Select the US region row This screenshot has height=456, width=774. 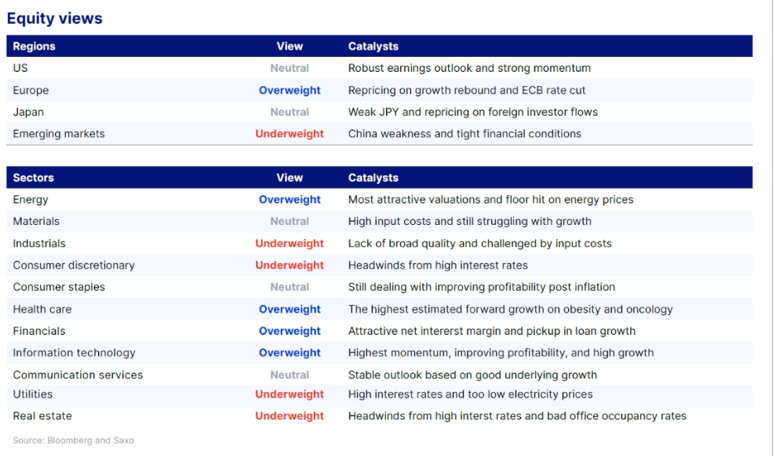[x=379, y=68]
